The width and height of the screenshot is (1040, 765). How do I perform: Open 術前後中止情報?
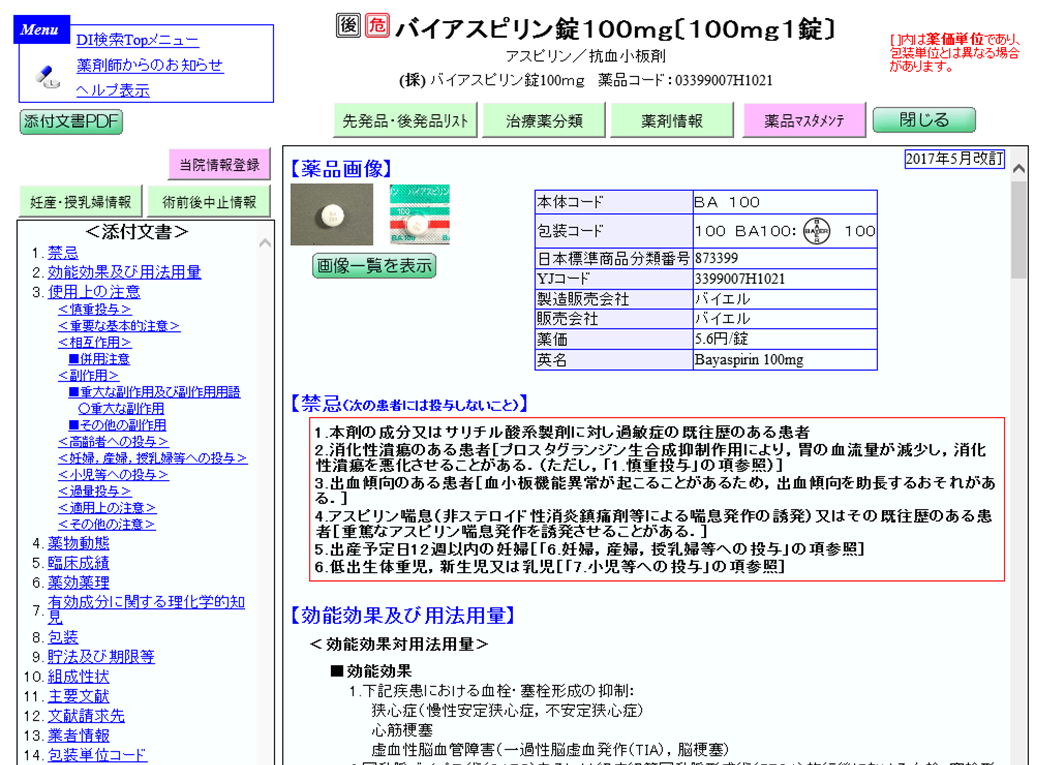pyautogui.click(x=209, y=202)
